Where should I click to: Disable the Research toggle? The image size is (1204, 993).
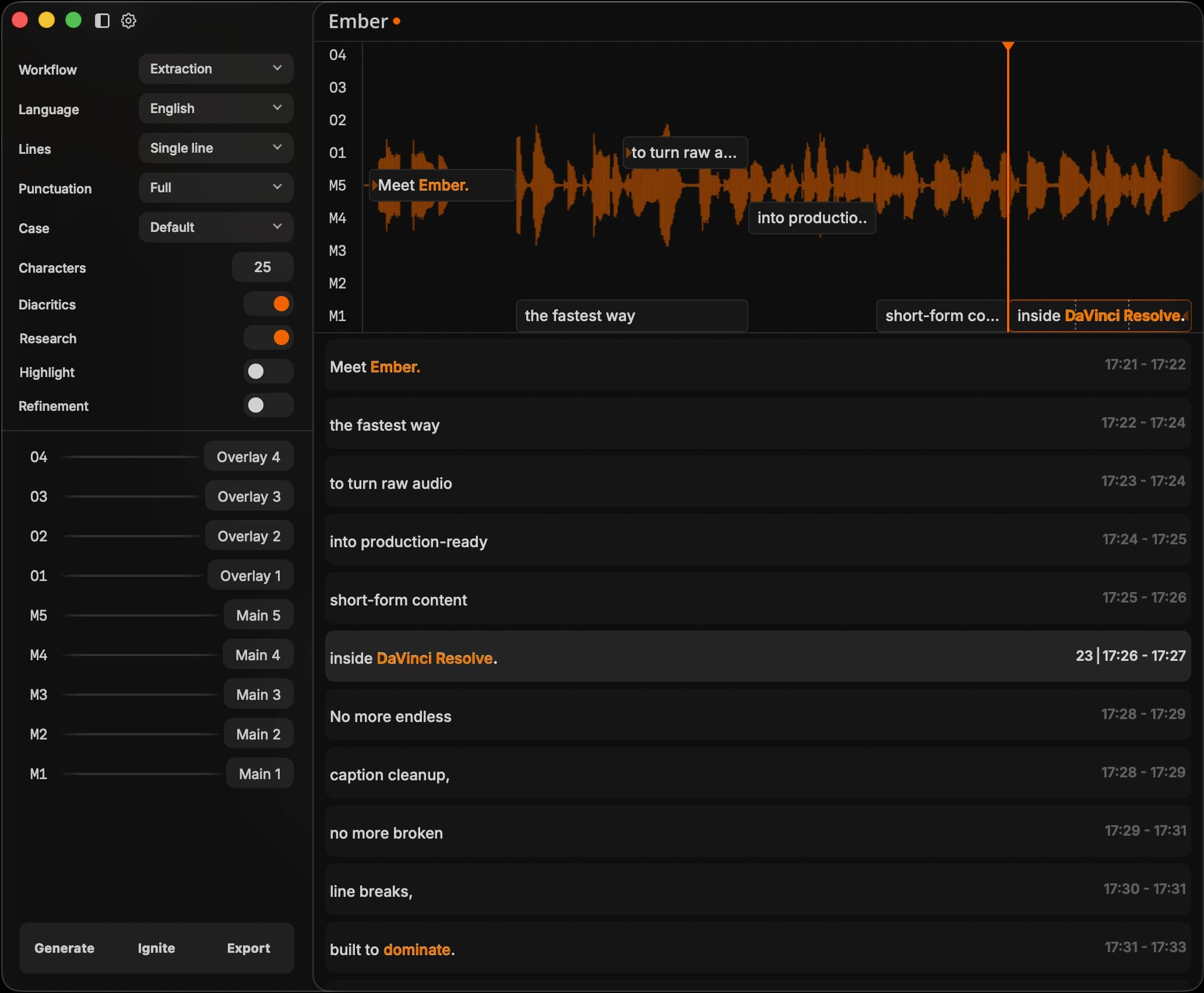pos(268,337)
